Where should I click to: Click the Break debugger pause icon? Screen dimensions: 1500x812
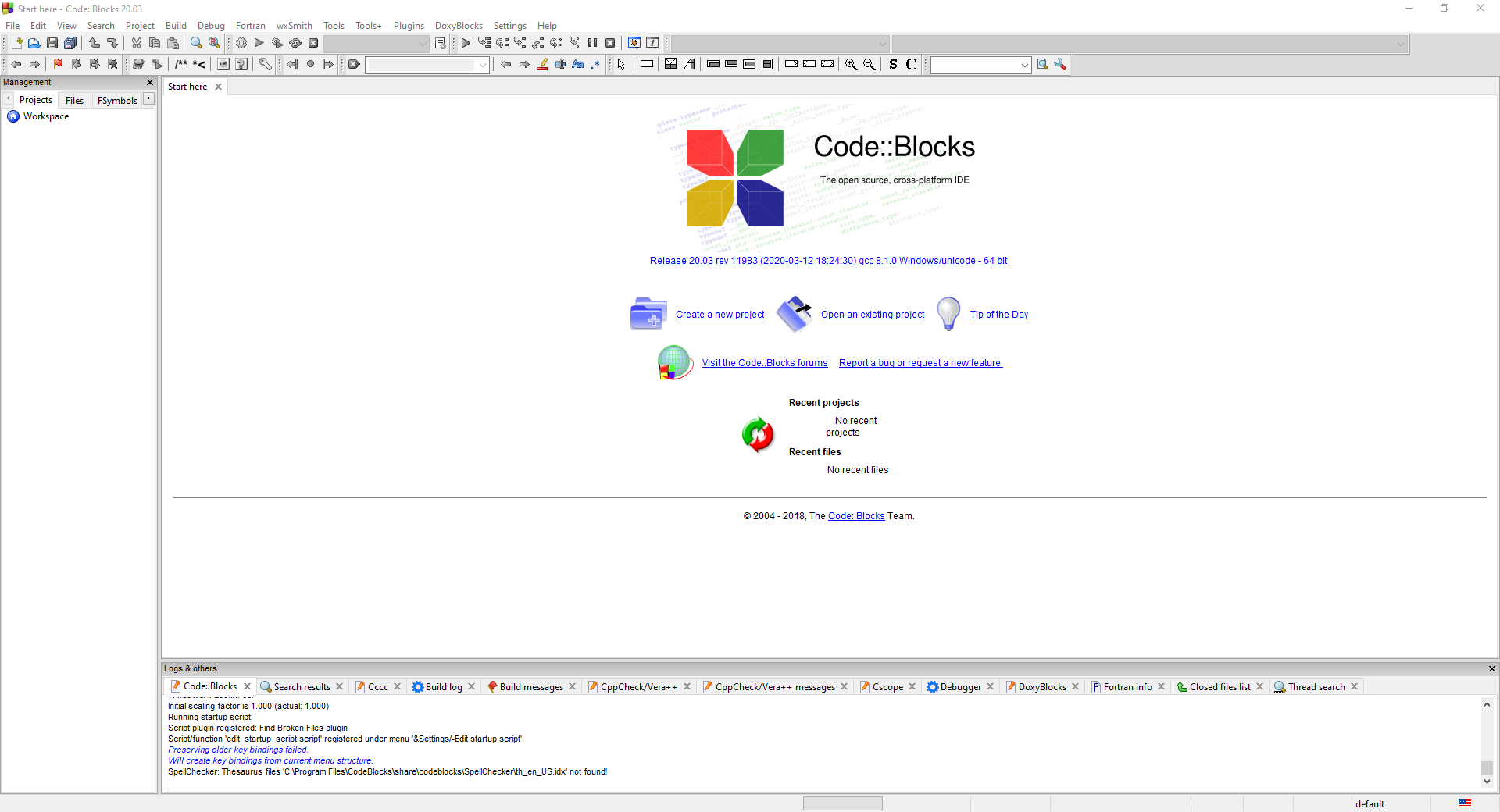pos(592,43)
